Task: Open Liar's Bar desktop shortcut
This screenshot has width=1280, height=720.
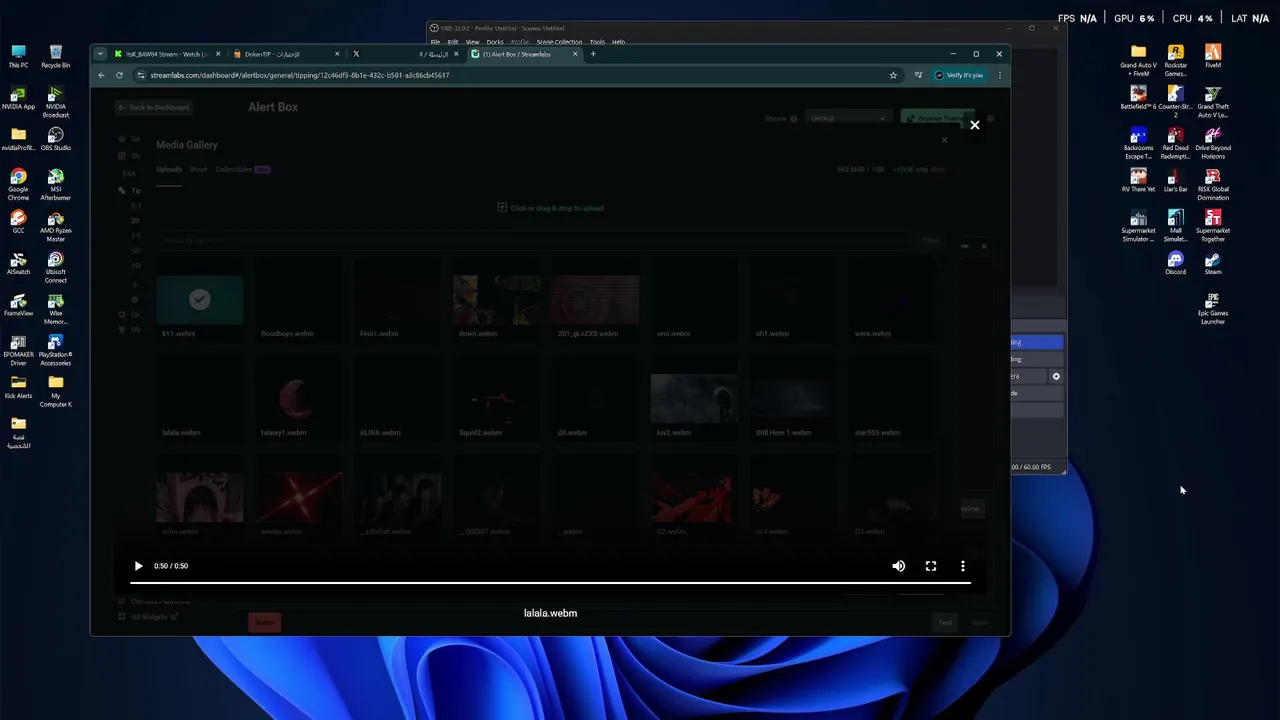Action: coord(1175,180)
